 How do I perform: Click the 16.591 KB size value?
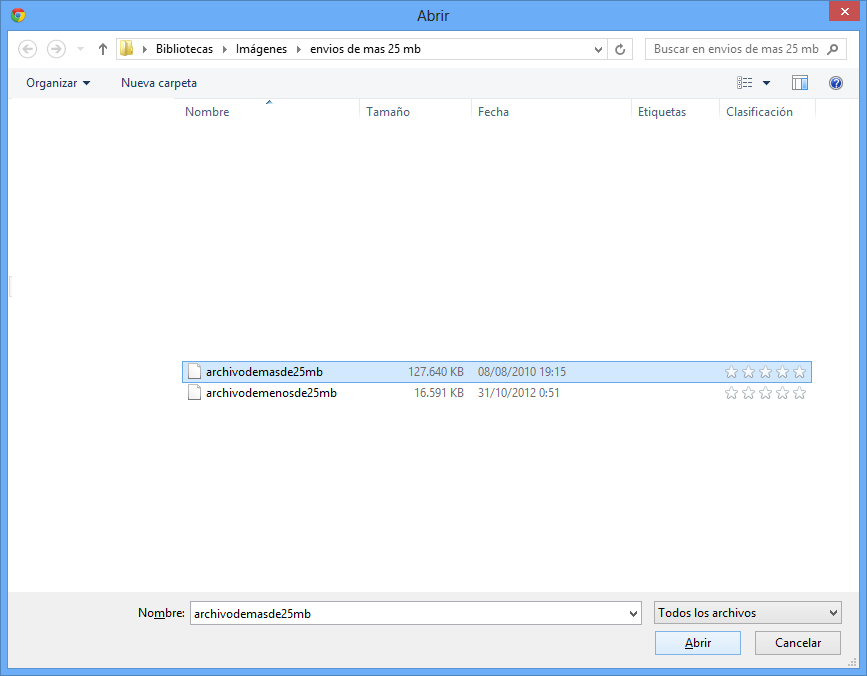[438, 393]
